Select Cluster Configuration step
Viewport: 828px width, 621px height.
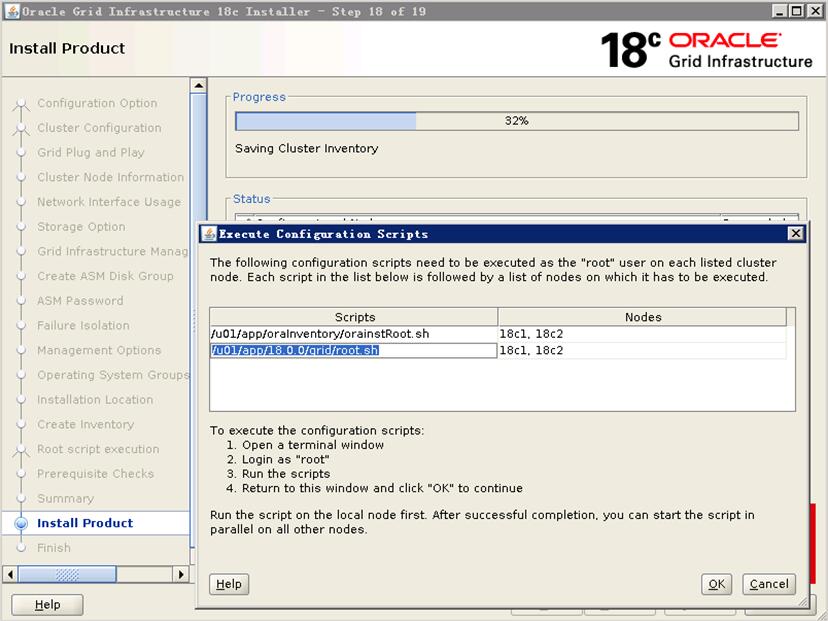pos(99,128)
